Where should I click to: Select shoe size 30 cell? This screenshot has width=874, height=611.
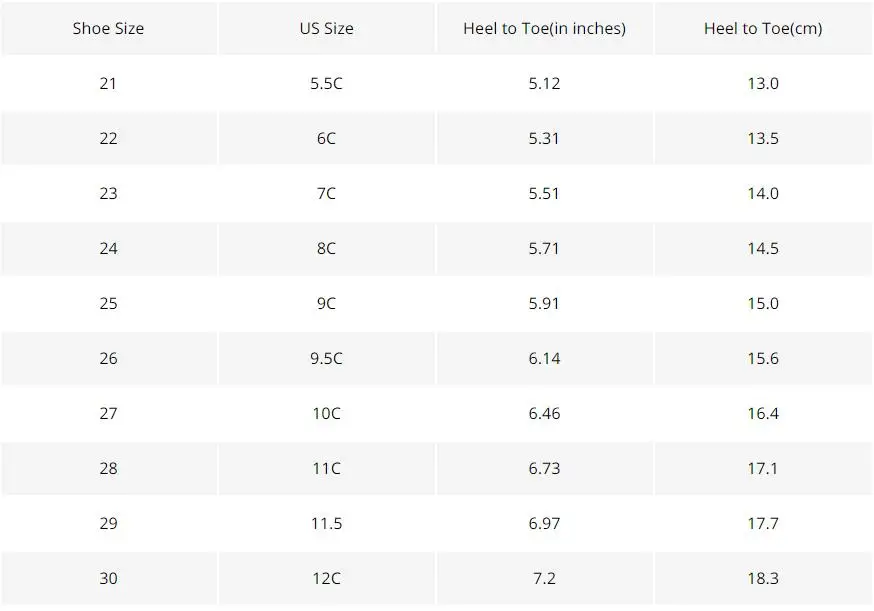[108, 578]
